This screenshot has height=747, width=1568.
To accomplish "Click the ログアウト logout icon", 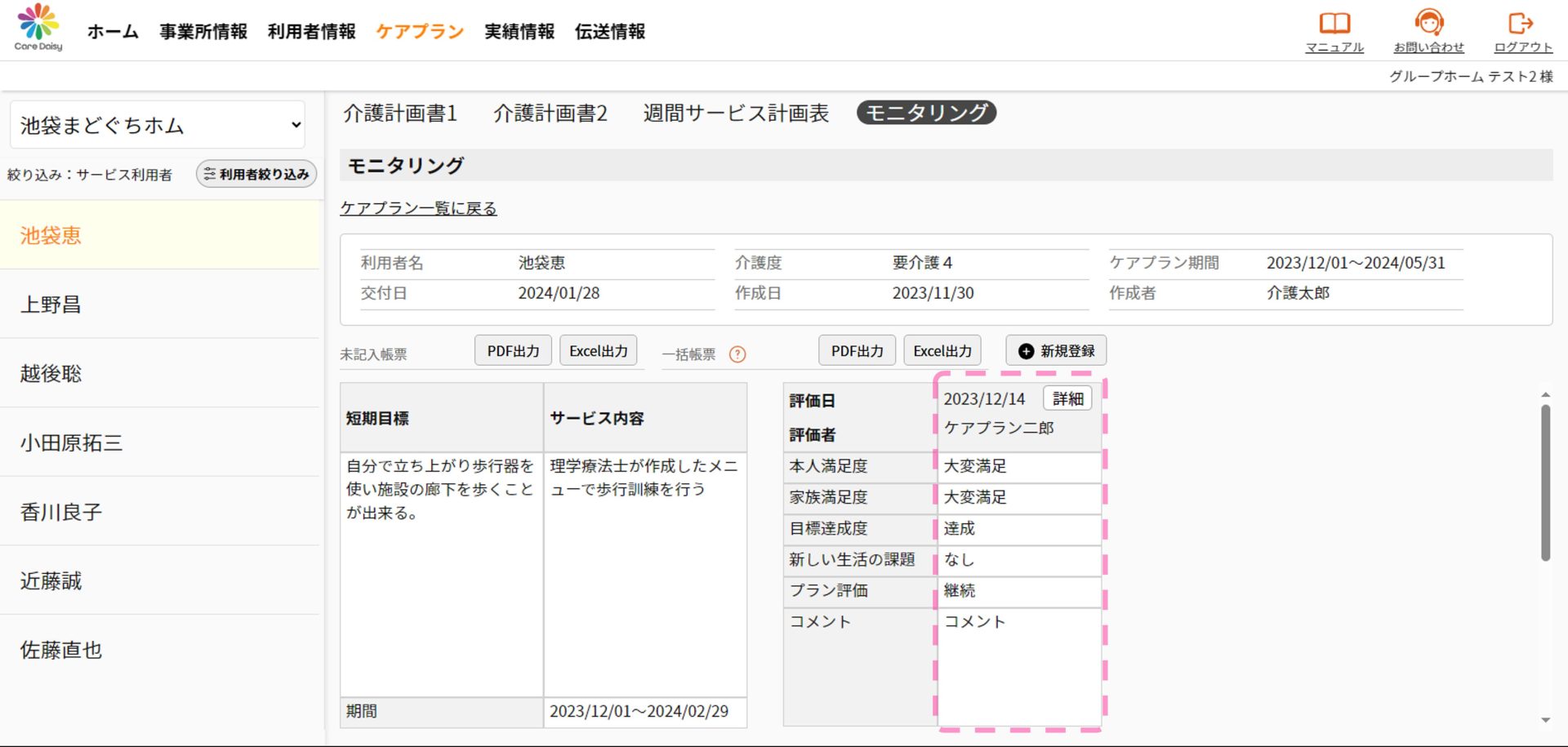I will 1521,23.
